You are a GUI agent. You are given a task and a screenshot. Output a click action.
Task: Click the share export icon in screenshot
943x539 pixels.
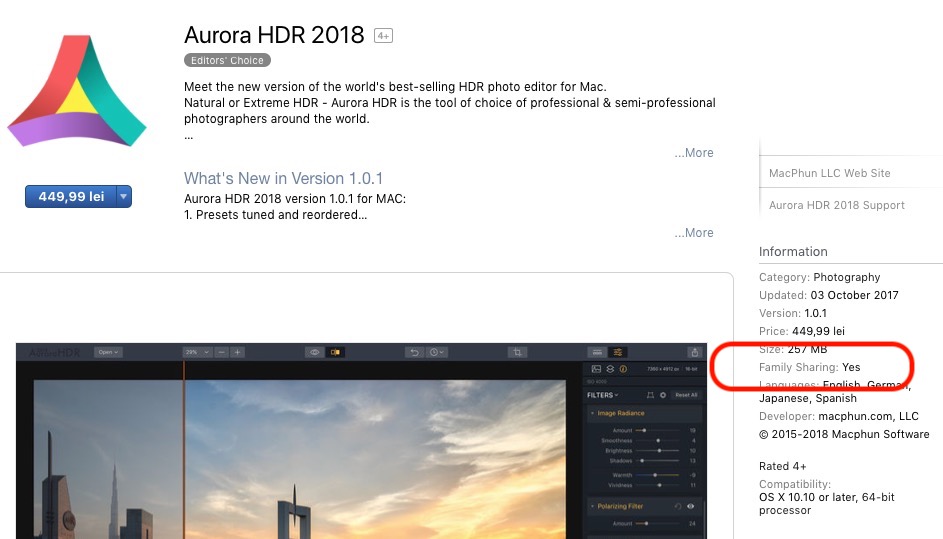[694, 352]
